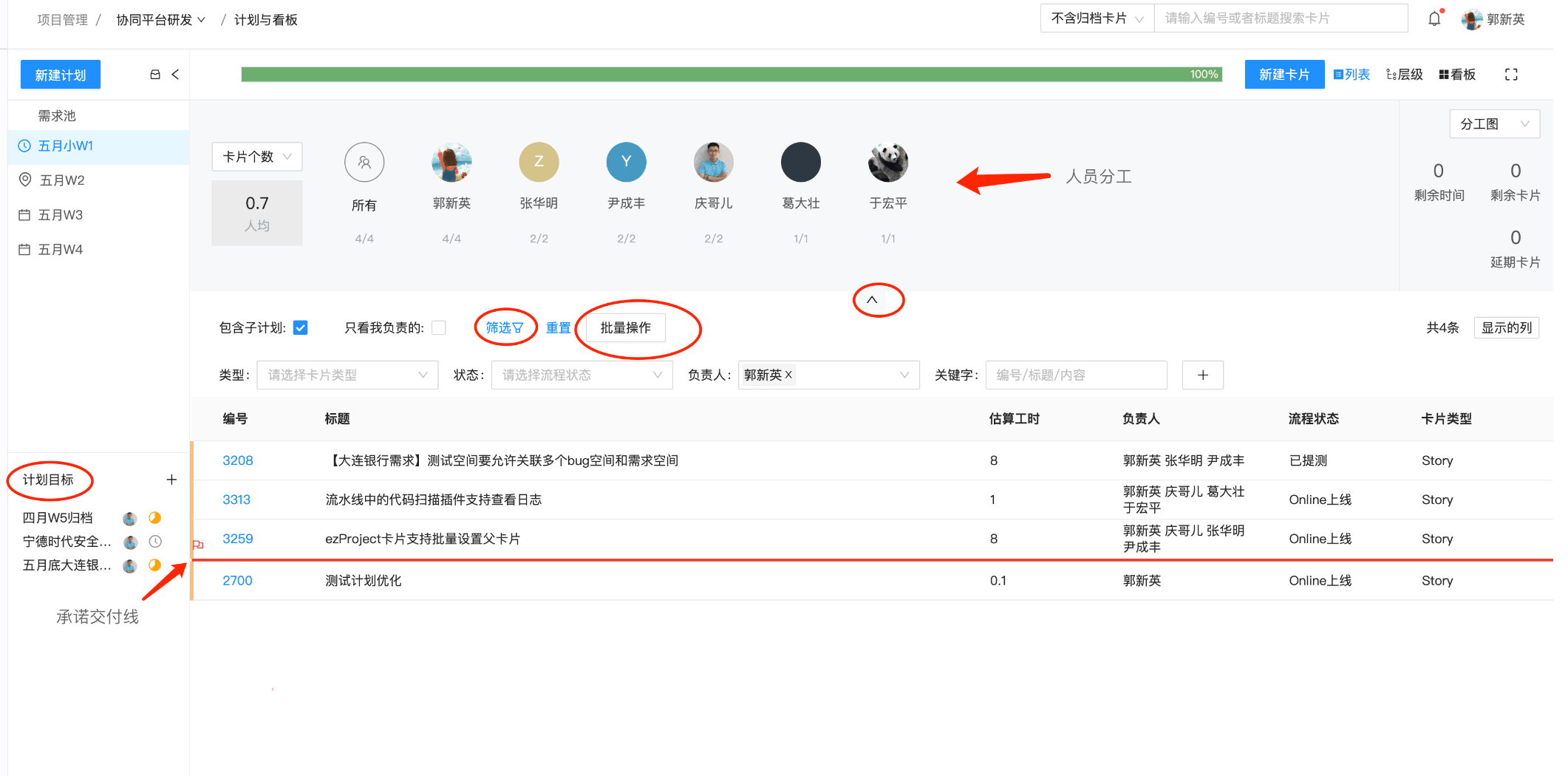Add a new plan goal via the plus icon
The width and height of the screenshot is (1568, 776).
coord(171,479)
